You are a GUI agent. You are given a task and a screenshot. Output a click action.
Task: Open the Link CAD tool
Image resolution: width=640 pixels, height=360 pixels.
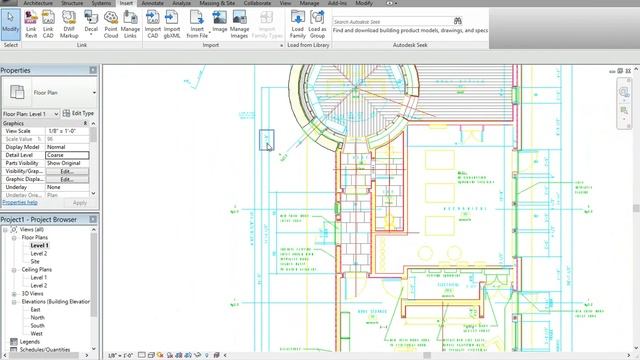(x=48, y=24)
